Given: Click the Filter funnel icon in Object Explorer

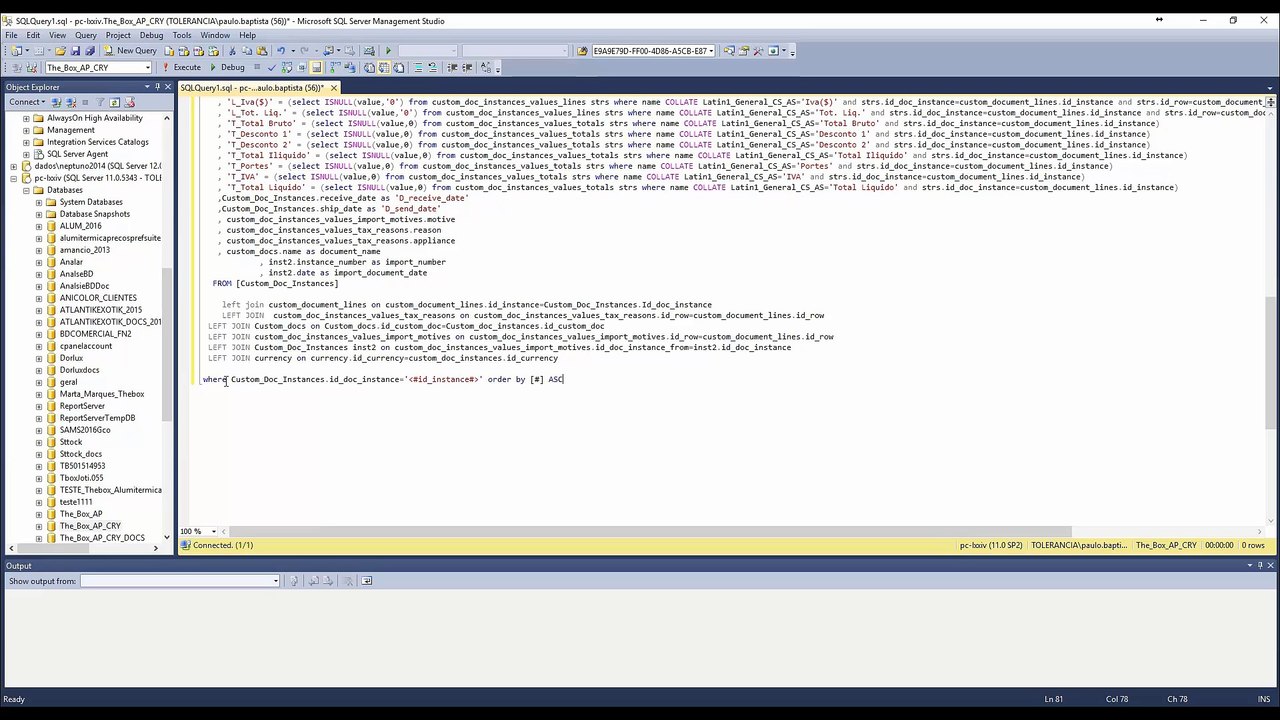Looking at the screenshot, I should (x=100, y=102).
